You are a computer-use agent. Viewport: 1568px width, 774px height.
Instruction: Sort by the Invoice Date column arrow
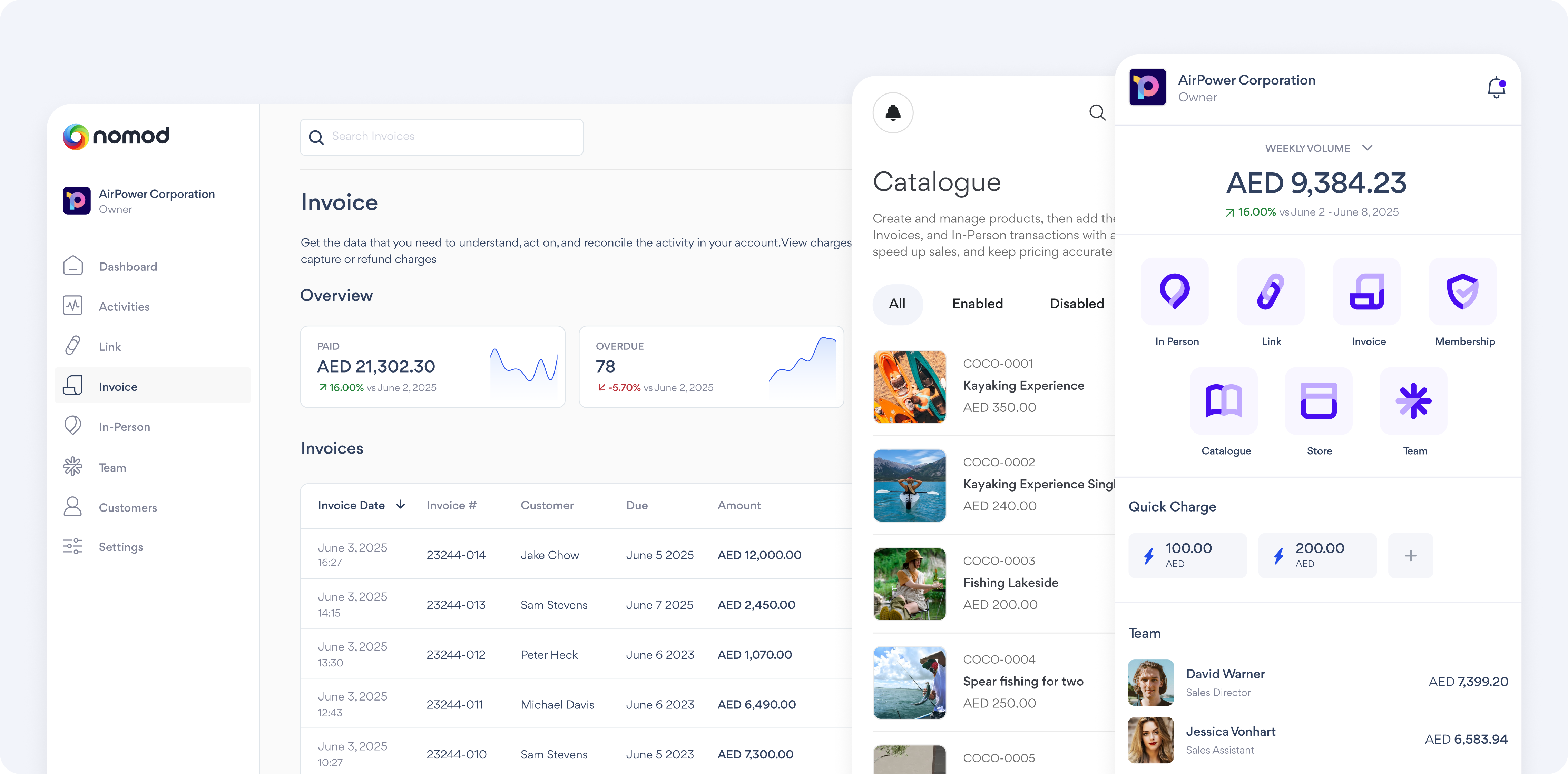[401, 504]
